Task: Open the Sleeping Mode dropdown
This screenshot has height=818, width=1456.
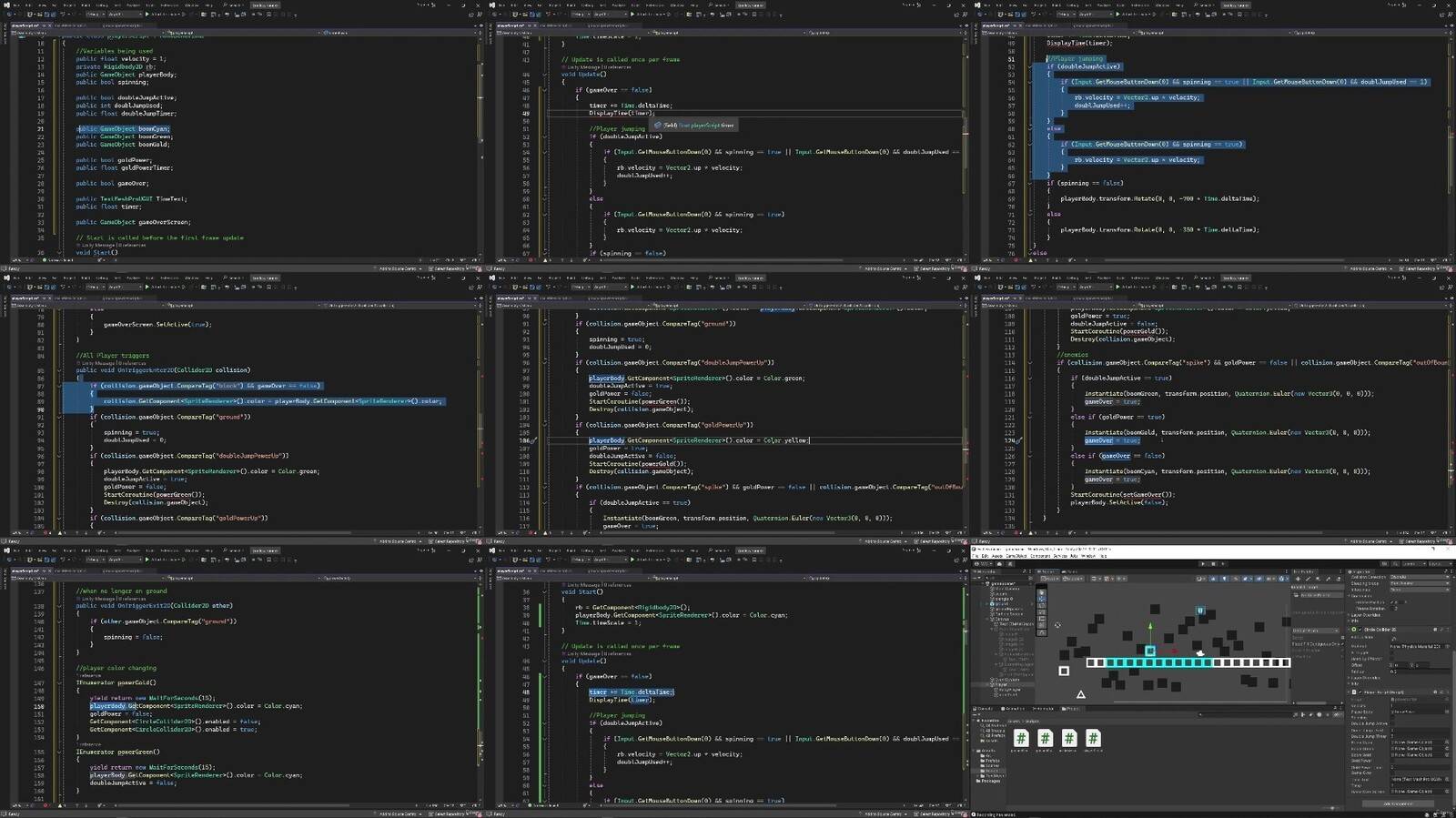Action: pyautogui.click(x=1420, y=583)
